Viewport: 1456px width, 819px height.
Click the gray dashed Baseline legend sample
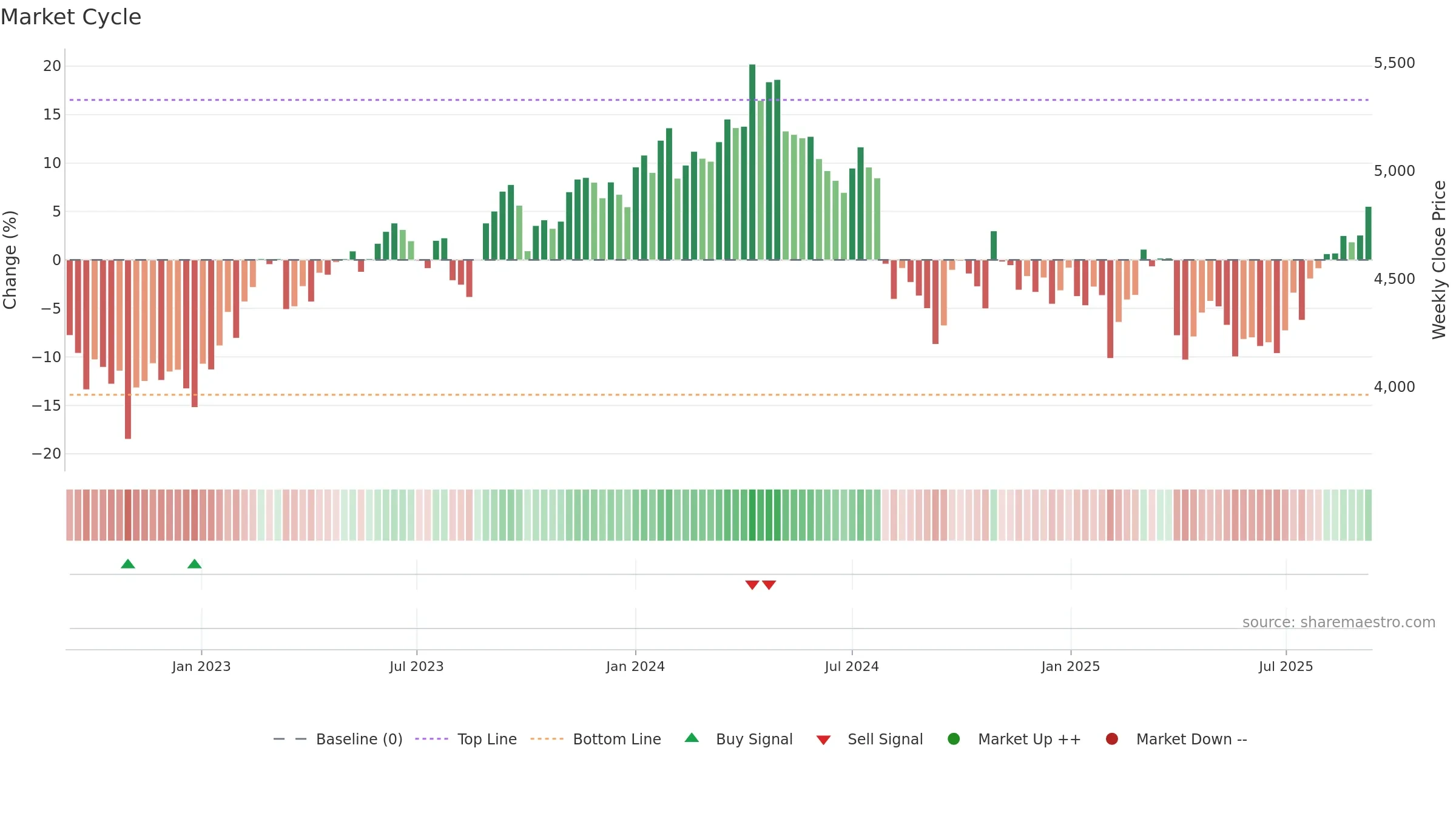pyautogui.click(x=290, y=739)
